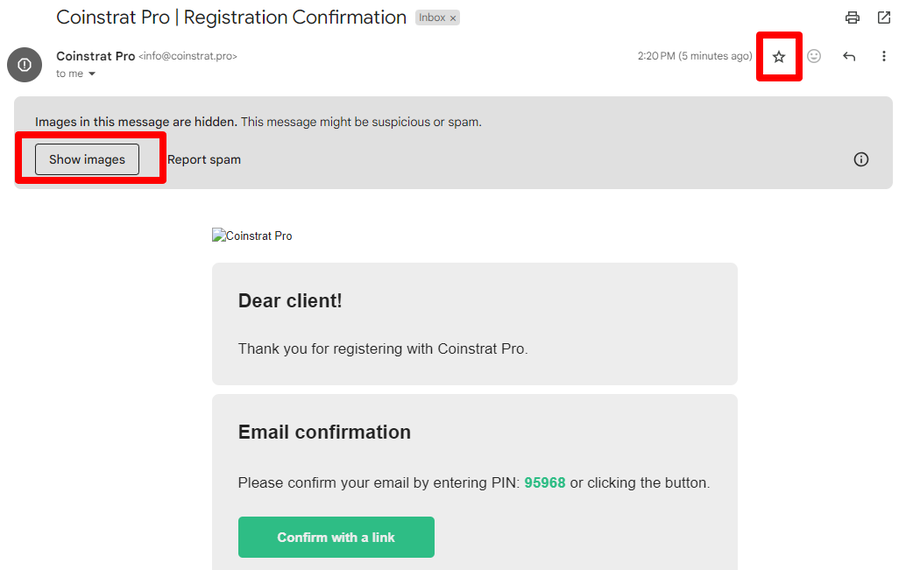Remove the Inbox label with its x
The height and width of the screenshot is (570, 920).
(452, 19)
